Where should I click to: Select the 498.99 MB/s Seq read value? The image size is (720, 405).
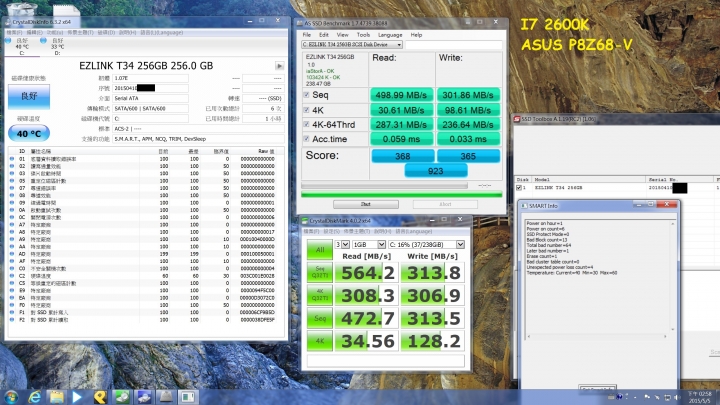(401, 95)
